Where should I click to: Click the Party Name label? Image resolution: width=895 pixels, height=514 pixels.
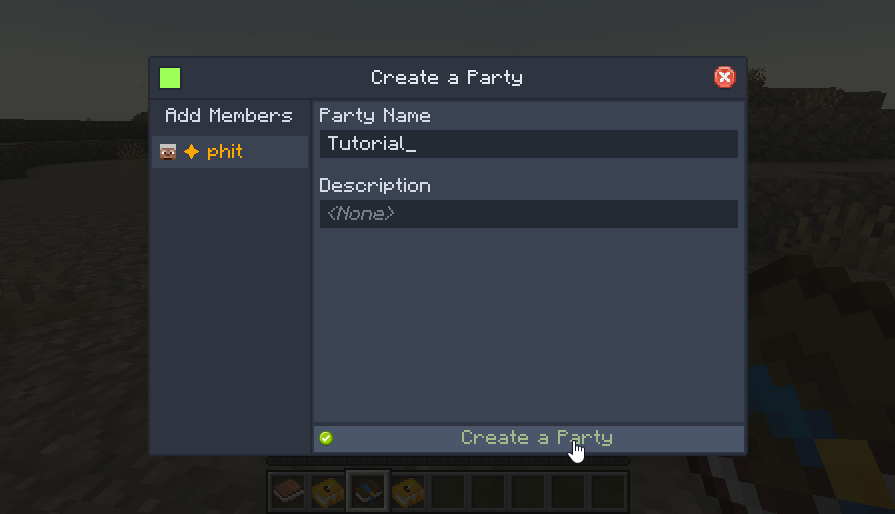[x=375, y=116]
